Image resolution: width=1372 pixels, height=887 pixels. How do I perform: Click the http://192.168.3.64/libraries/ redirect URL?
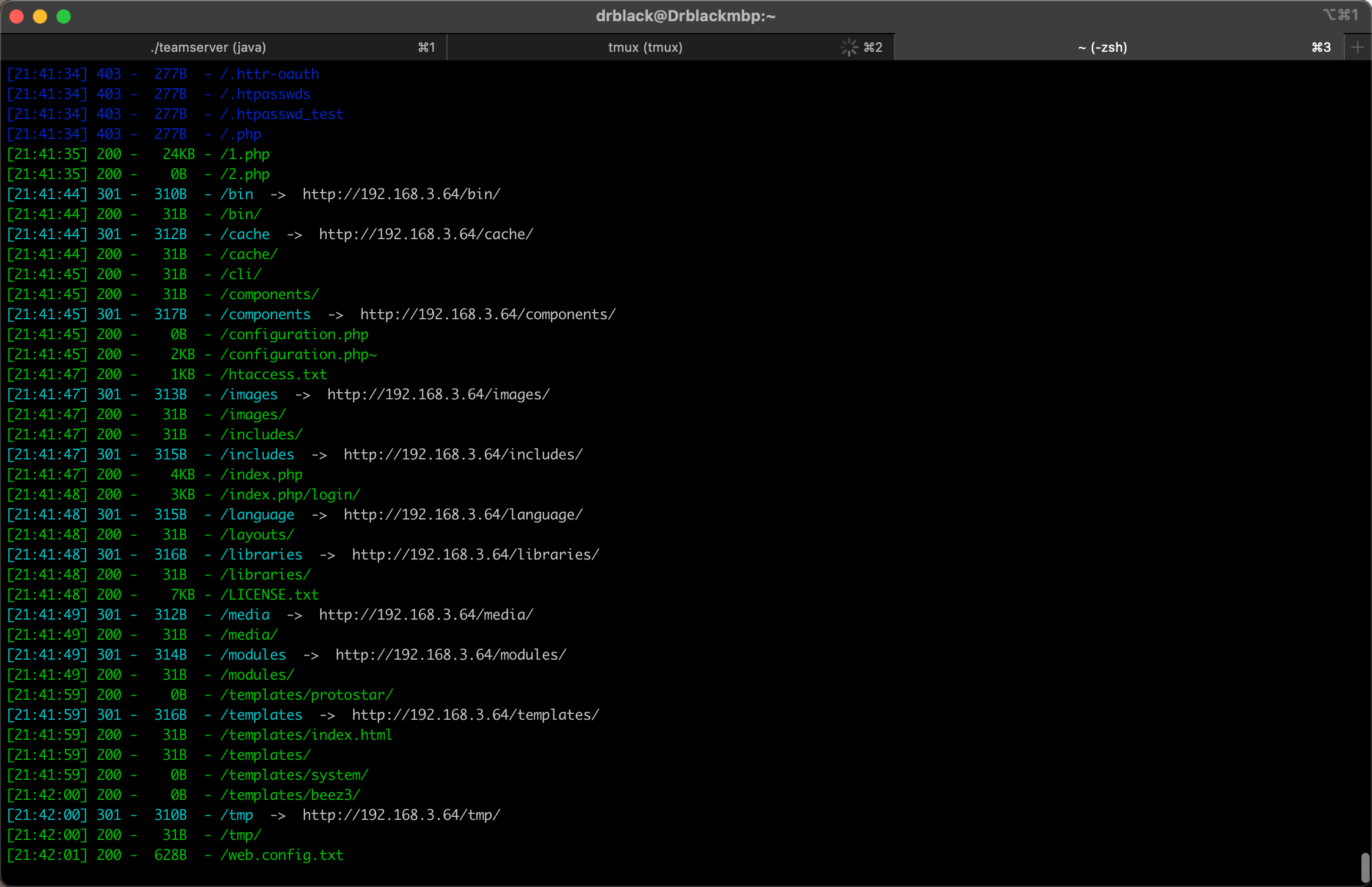pos(476,555)
